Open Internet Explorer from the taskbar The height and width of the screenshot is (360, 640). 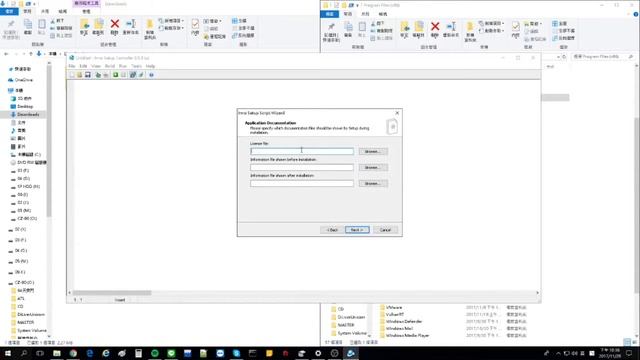coord(106,353)
